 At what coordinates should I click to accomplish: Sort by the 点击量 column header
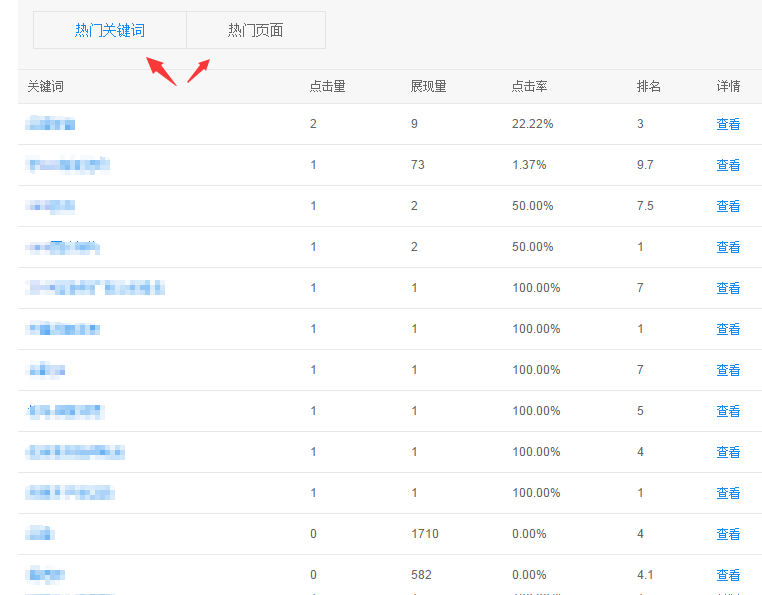pyautogui.click(x=327, y=86)
